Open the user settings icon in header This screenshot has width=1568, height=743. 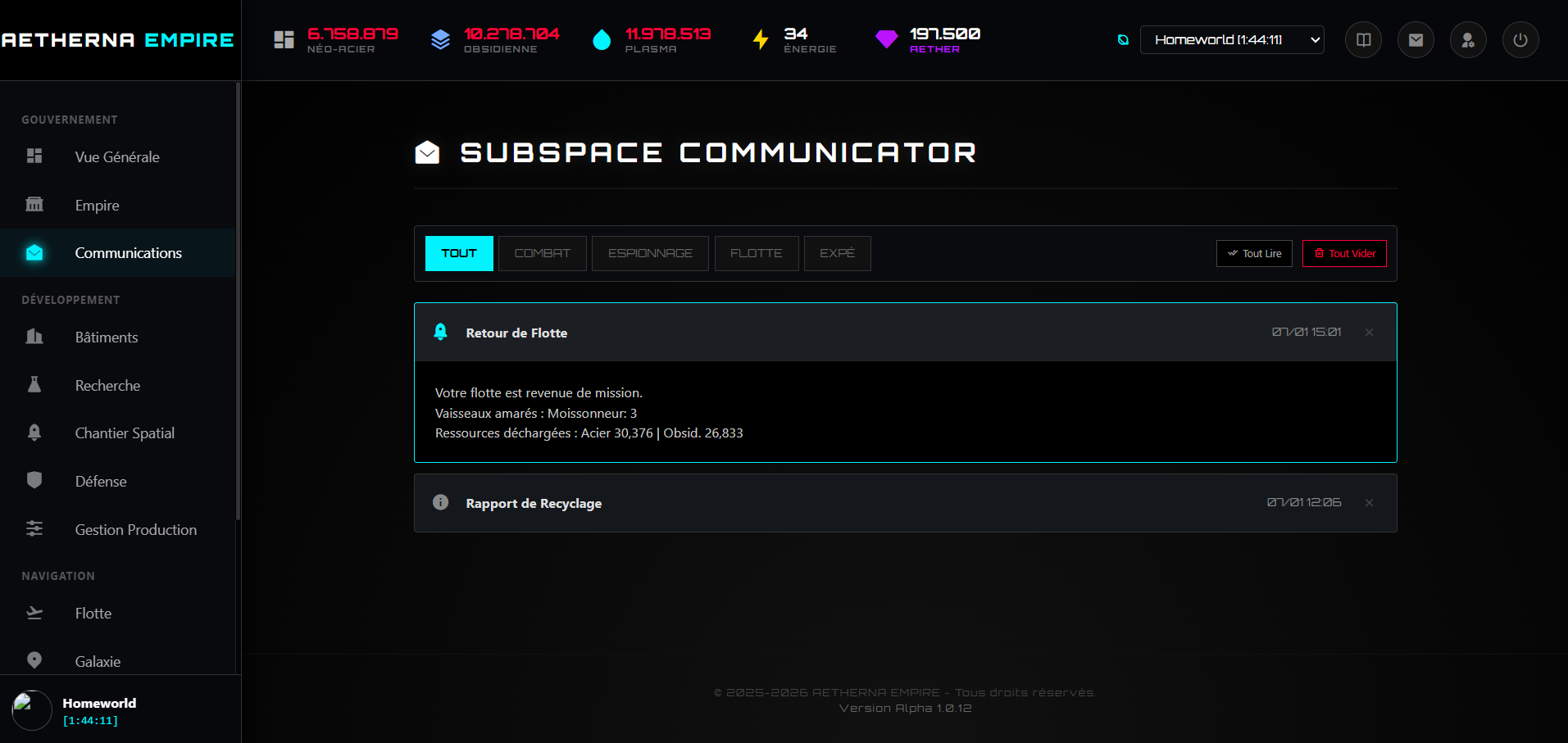(x=1468, y=40)
